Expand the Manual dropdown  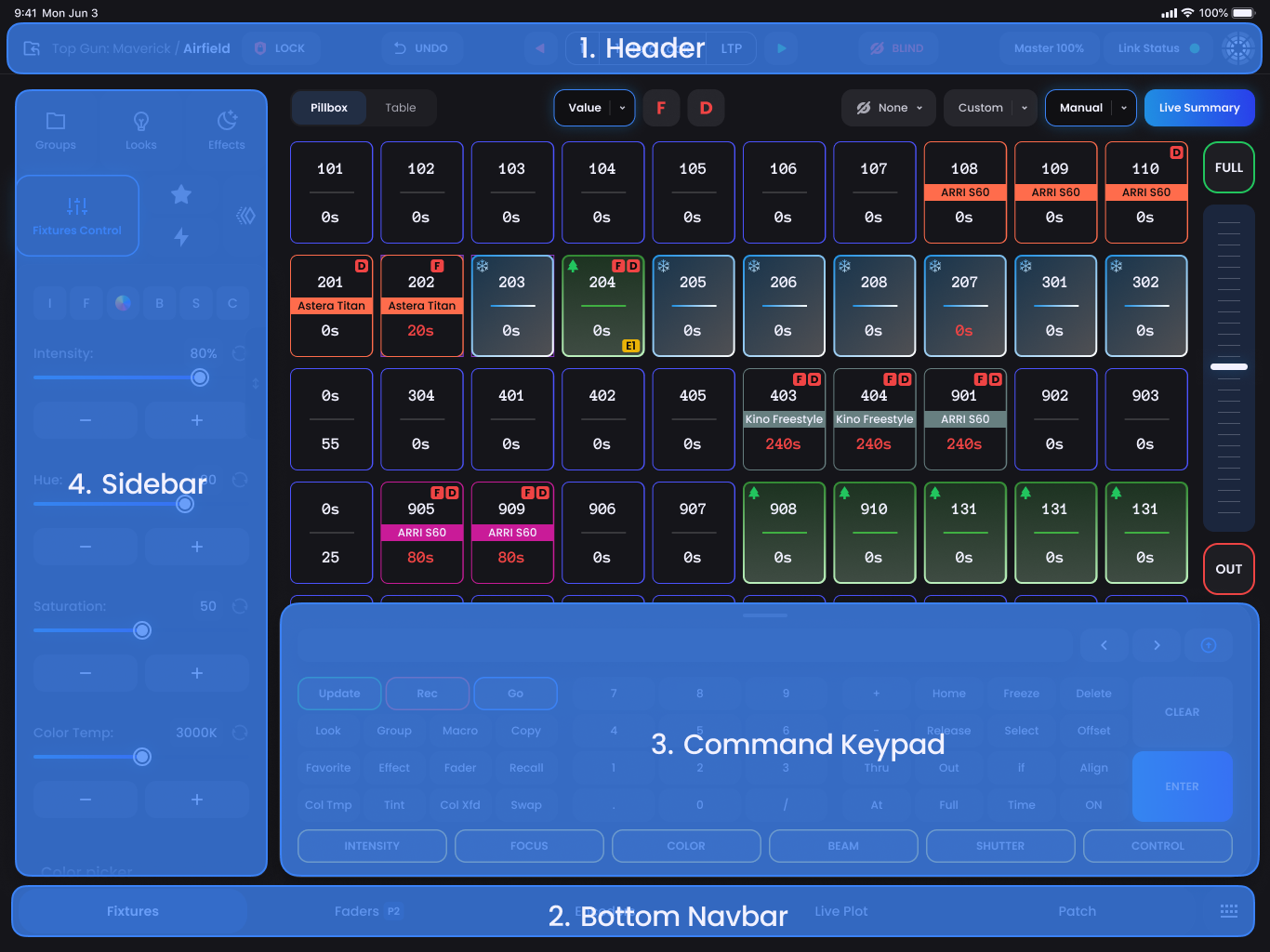pyautogui.click(x=1124, y=108)
